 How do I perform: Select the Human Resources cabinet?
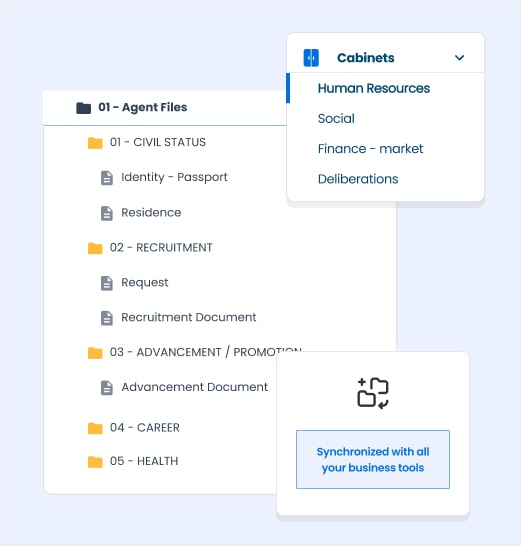click(x=374, y=88)
